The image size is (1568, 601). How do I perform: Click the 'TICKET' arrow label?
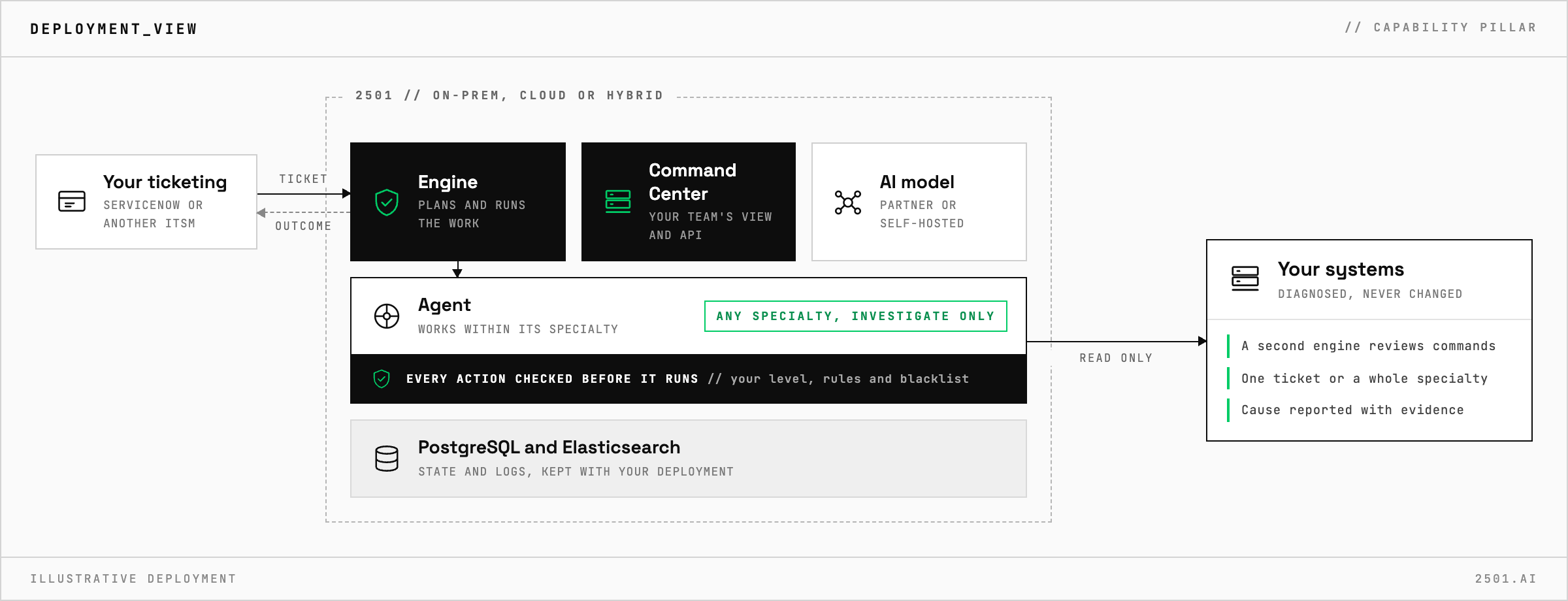[x=303, y=179]
